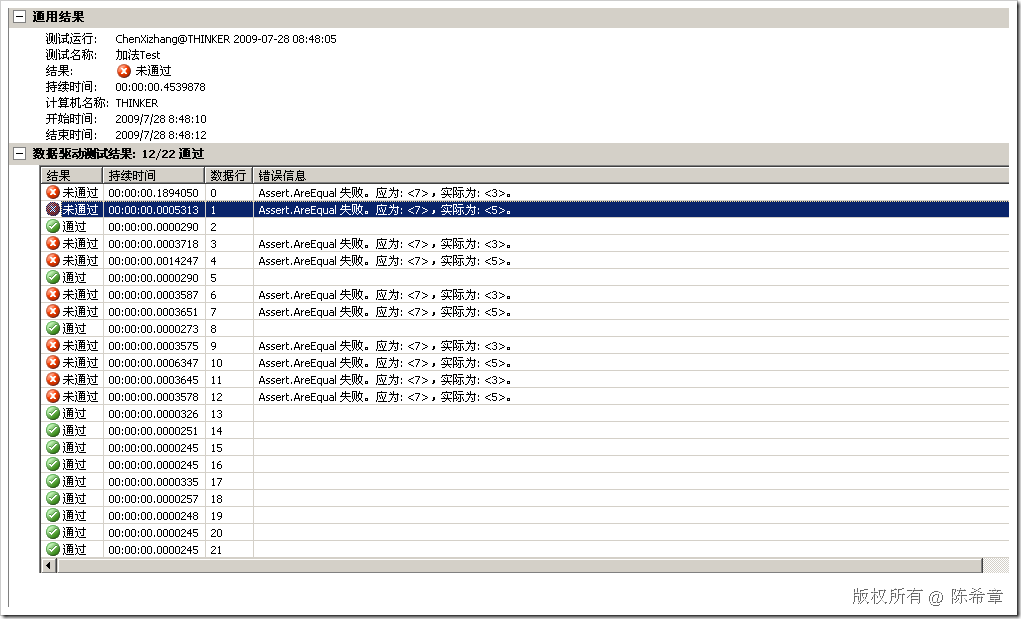The width and height of the screenshot is (1021, 619).
Task: Click the 数据行 column header
Action: 228,175
